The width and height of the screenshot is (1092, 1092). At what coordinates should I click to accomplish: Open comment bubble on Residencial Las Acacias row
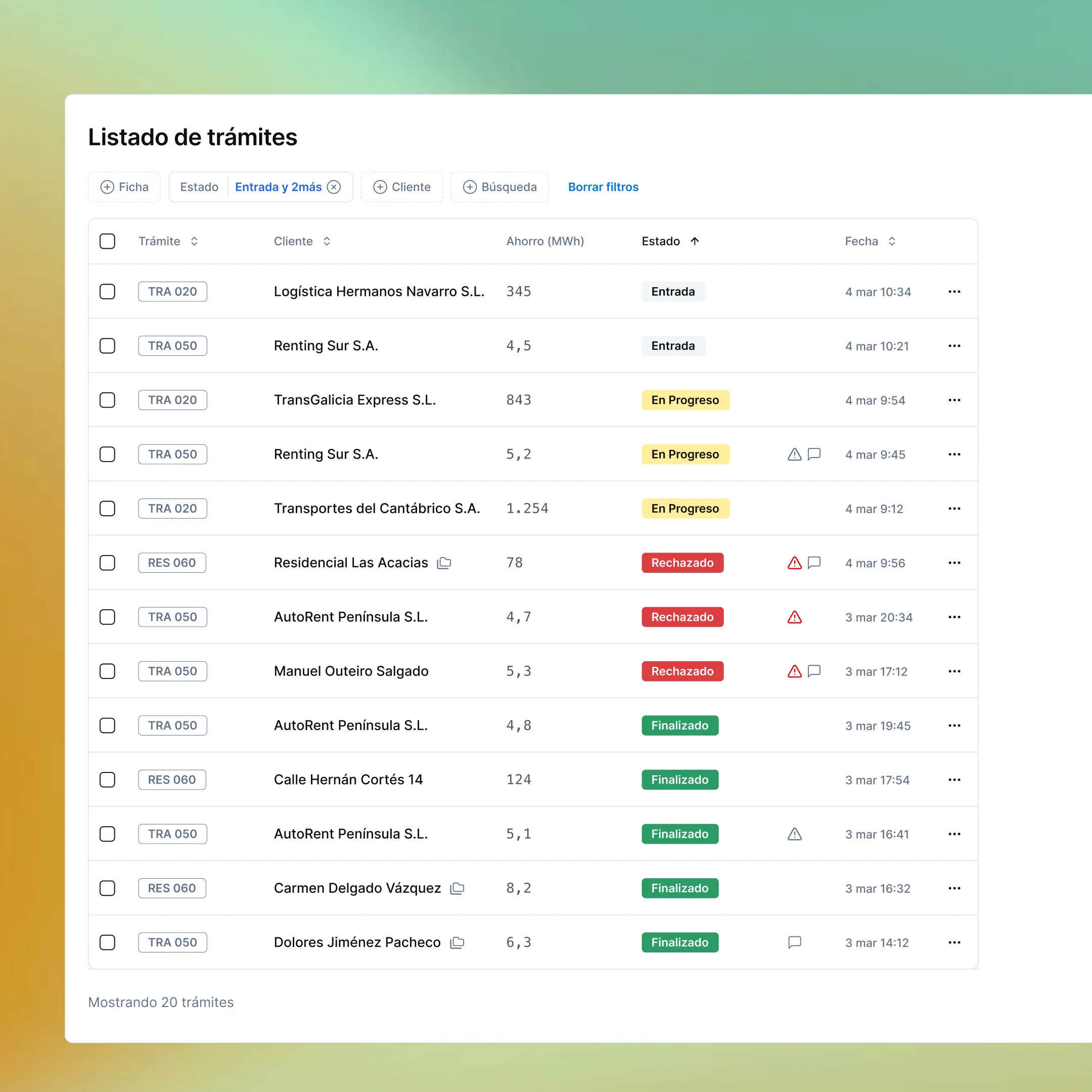point(813,562)
